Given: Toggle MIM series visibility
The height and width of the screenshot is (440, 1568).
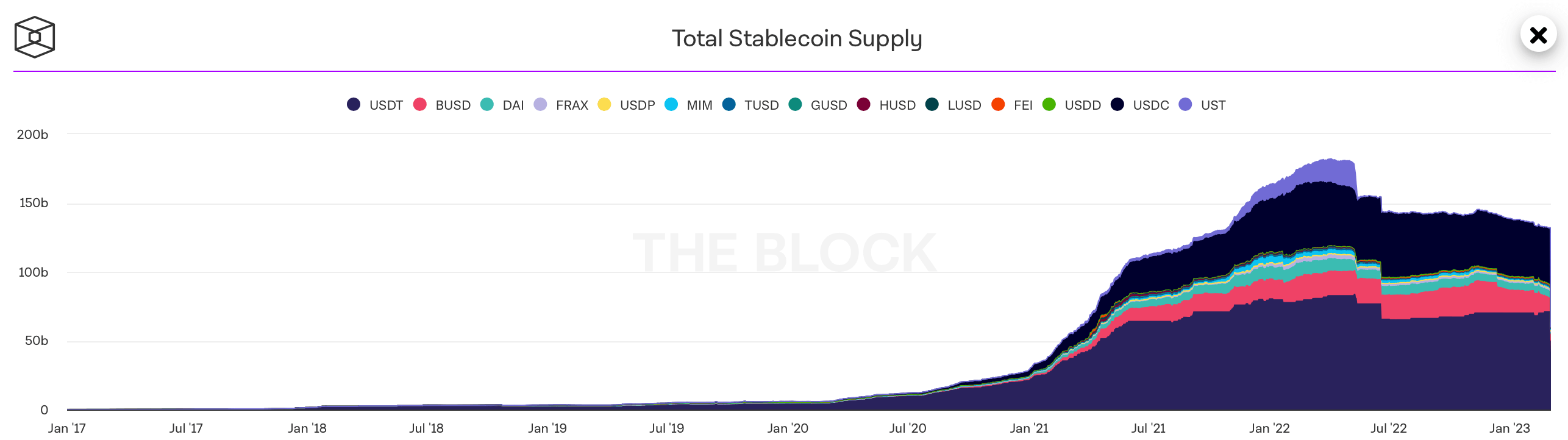Looking at the screenshot, I should 688,105.
